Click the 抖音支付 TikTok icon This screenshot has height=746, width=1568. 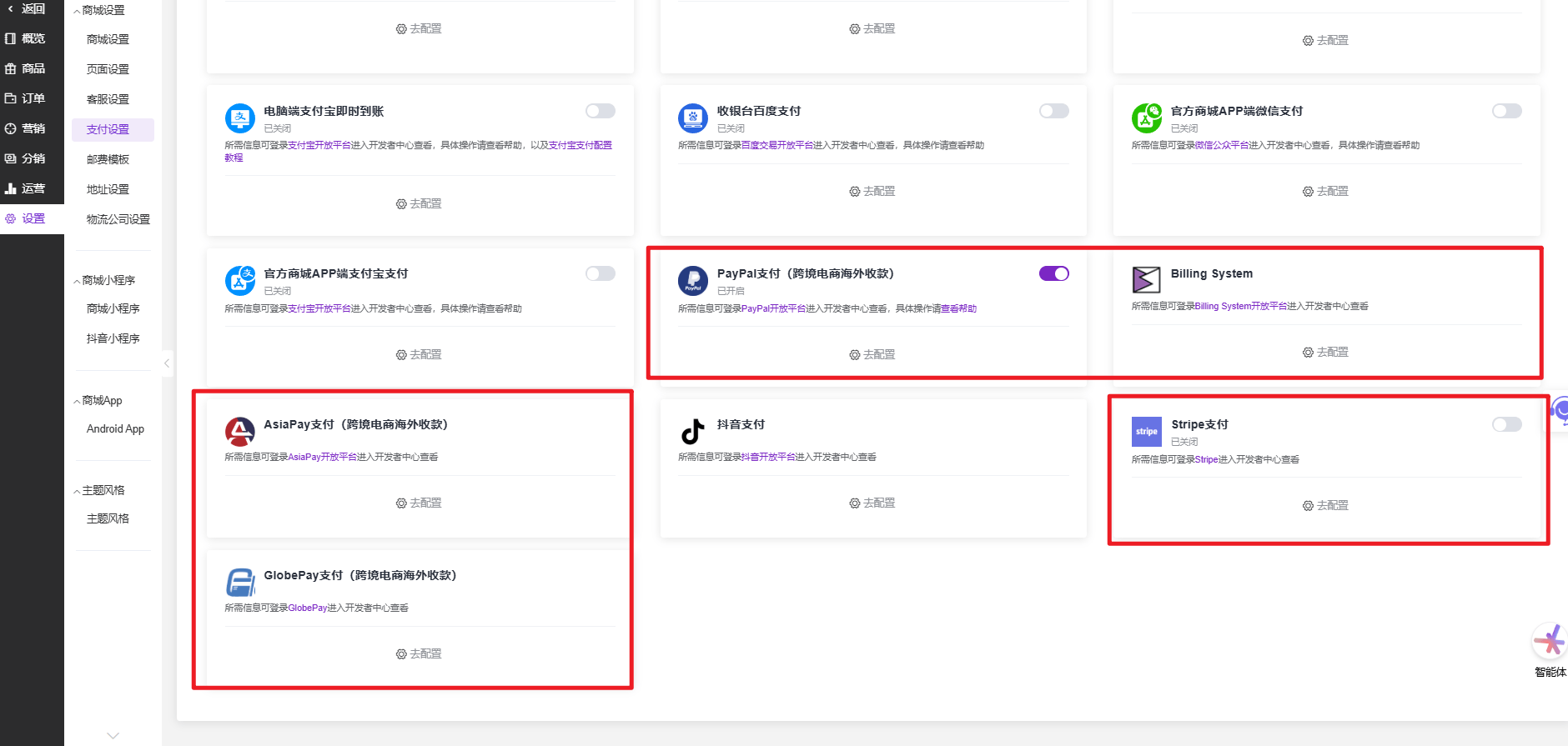click(693, 432)
